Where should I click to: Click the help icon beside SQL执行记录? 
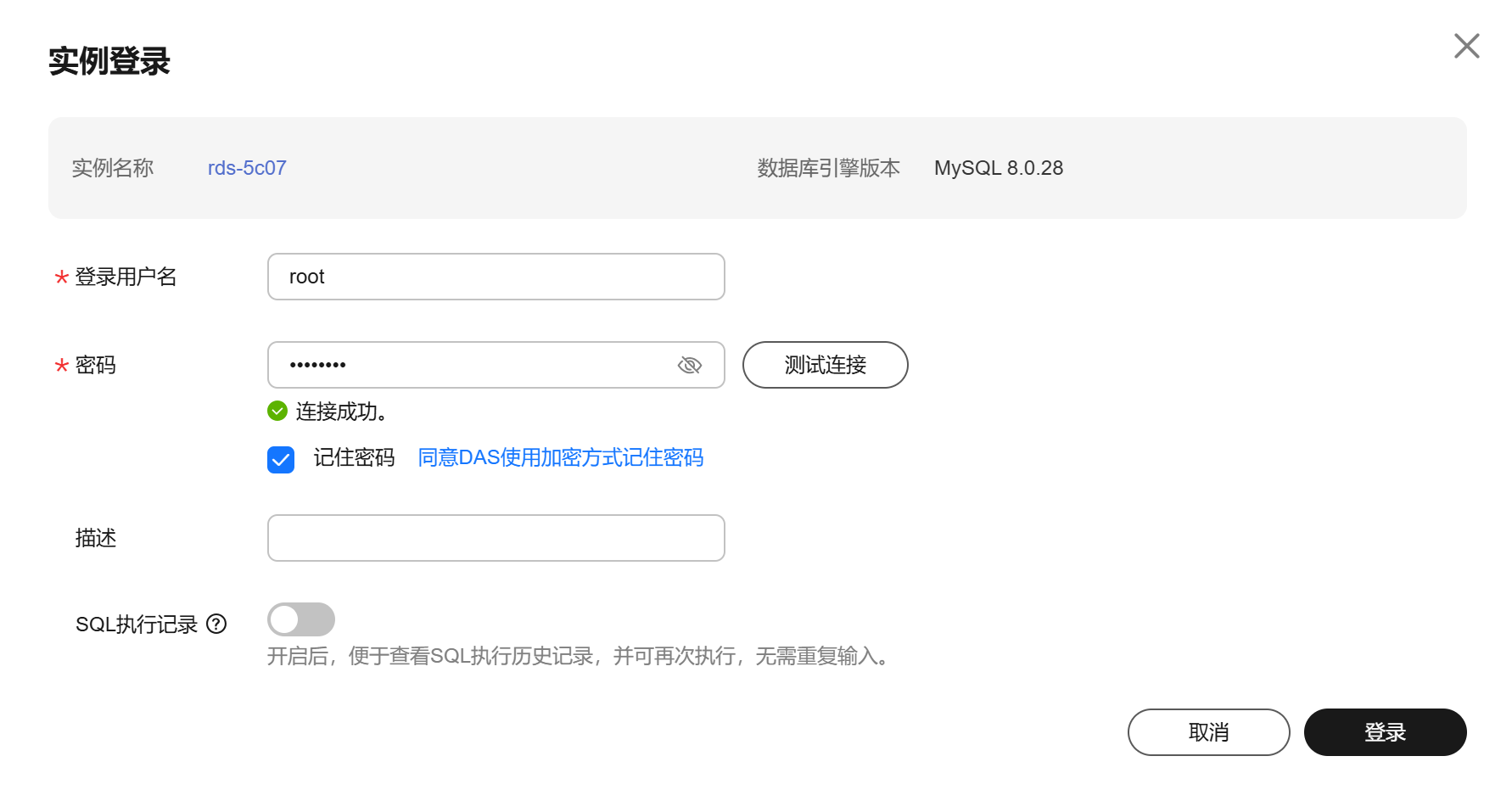(216, 624)
